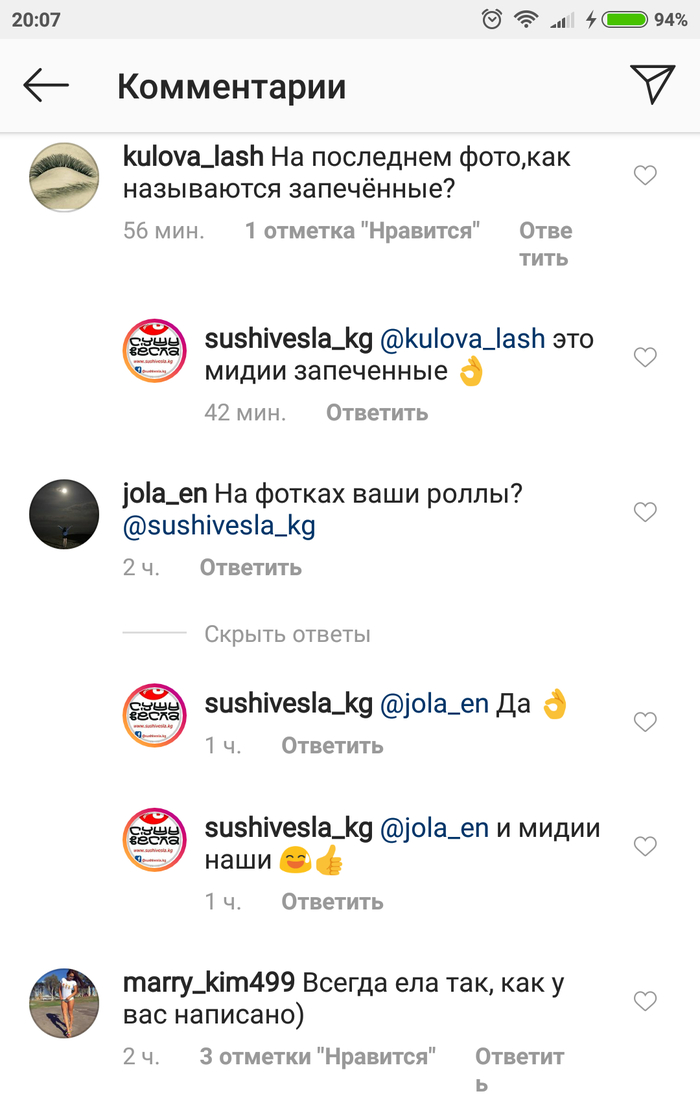Tap heart on sushivesla_kg's 'Да' reply
Viewport: 700px width, 1120px height.
[645, 721]
